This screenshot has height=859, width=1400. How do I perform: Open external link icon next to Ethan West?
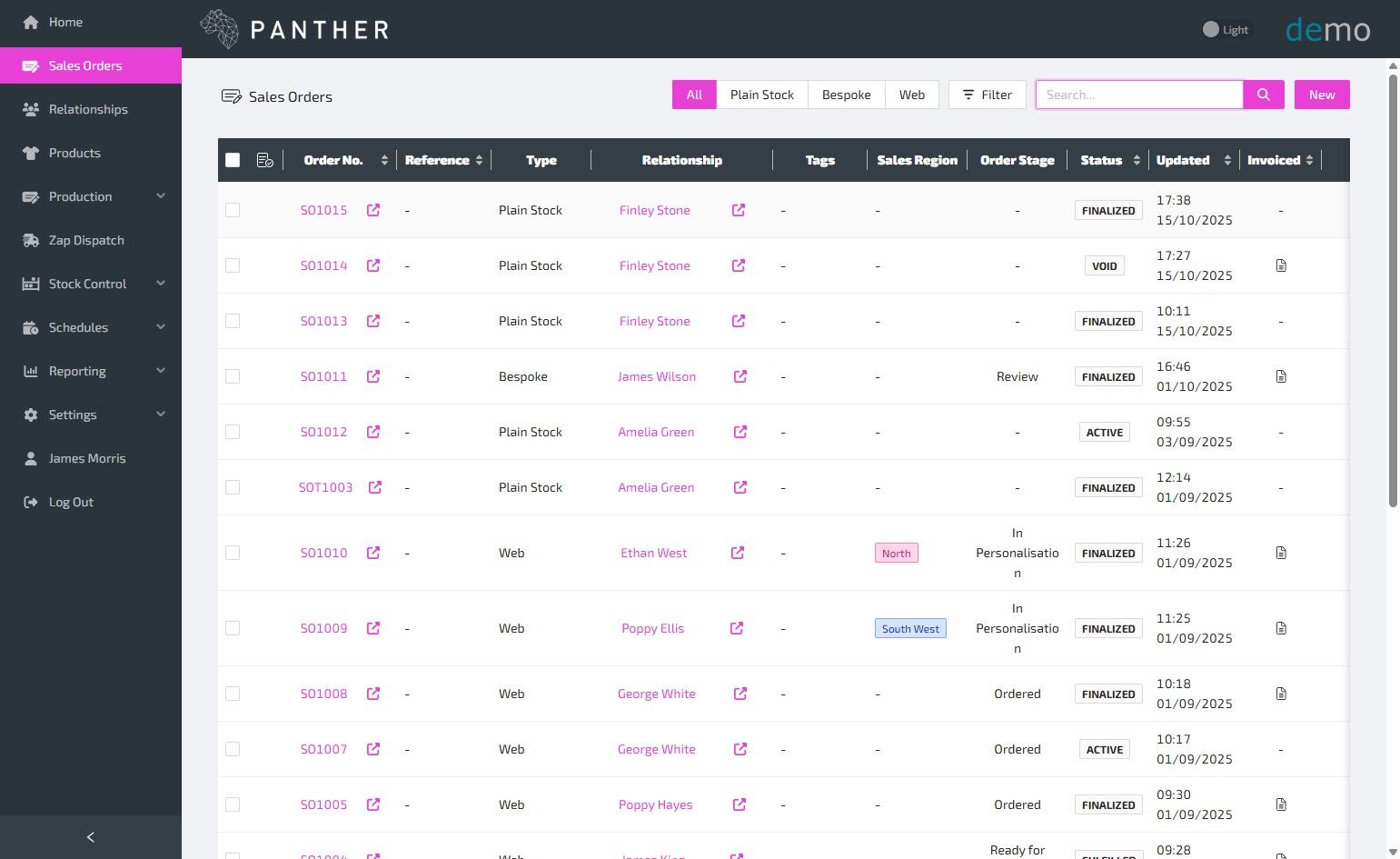[x=738, y=553]
